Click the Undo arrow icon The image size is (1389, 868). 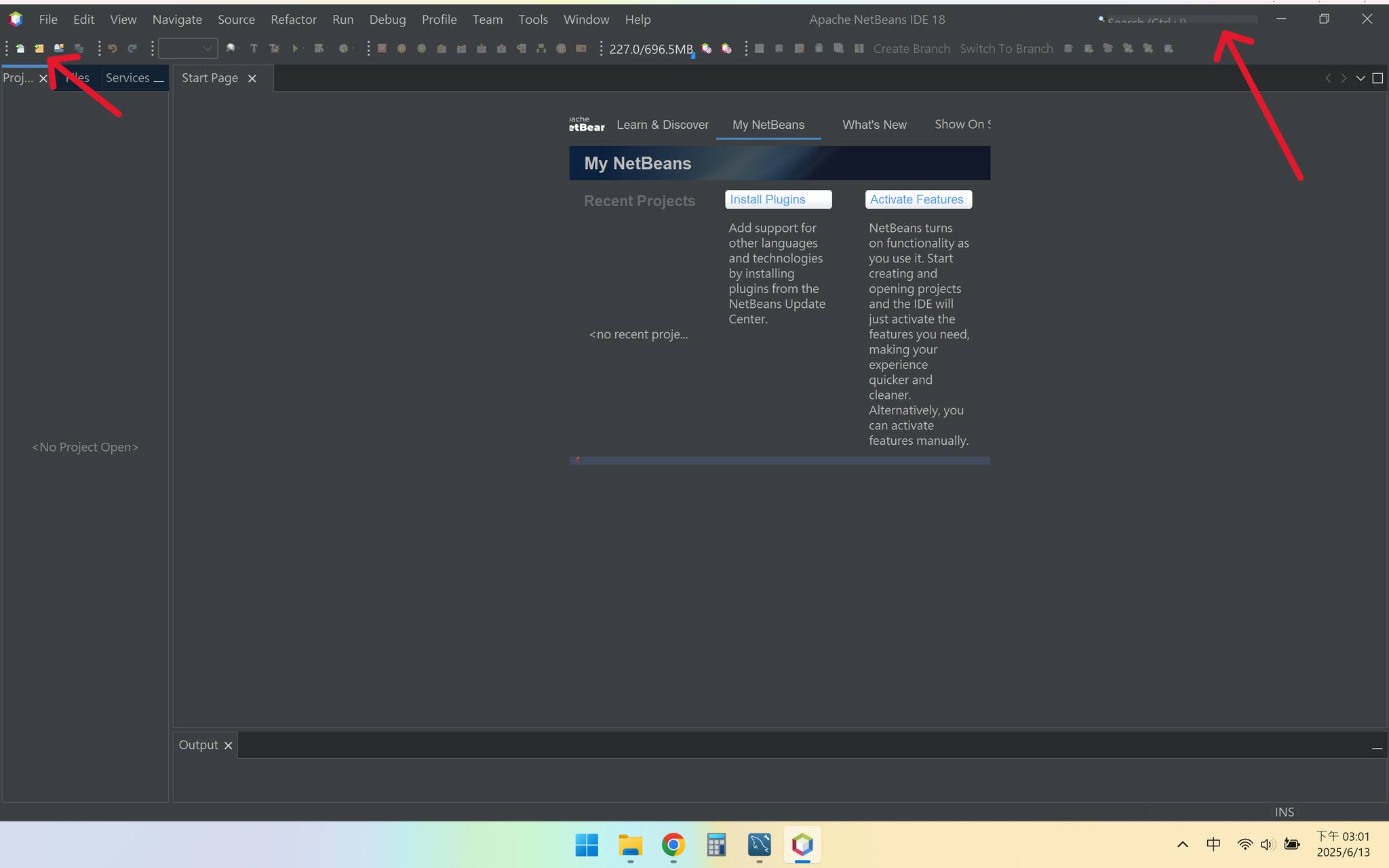(113, 49)
